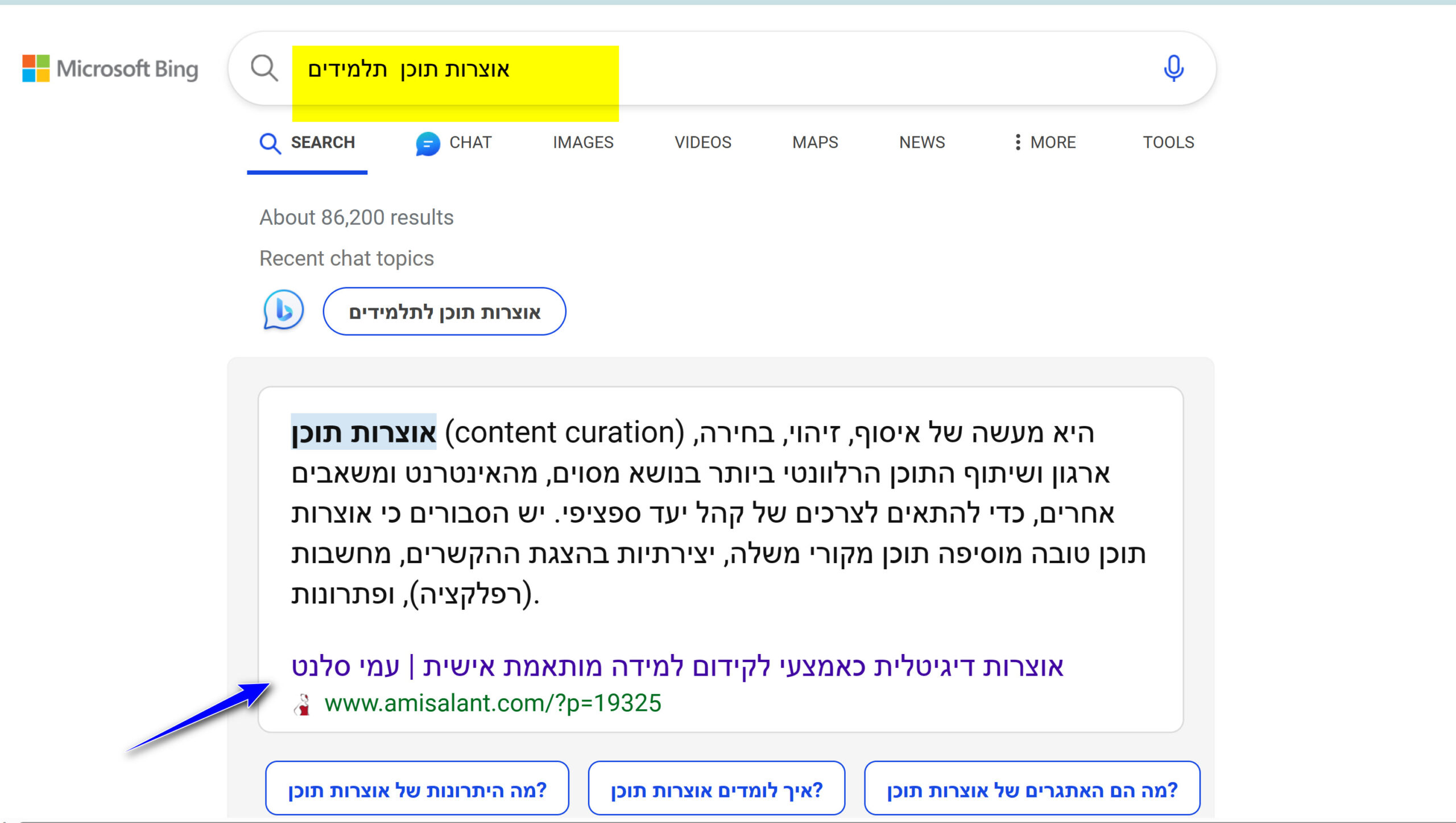Click suggestion 'מה היתרונות של אוצרות תוכן?'

[x=417, y=789]
